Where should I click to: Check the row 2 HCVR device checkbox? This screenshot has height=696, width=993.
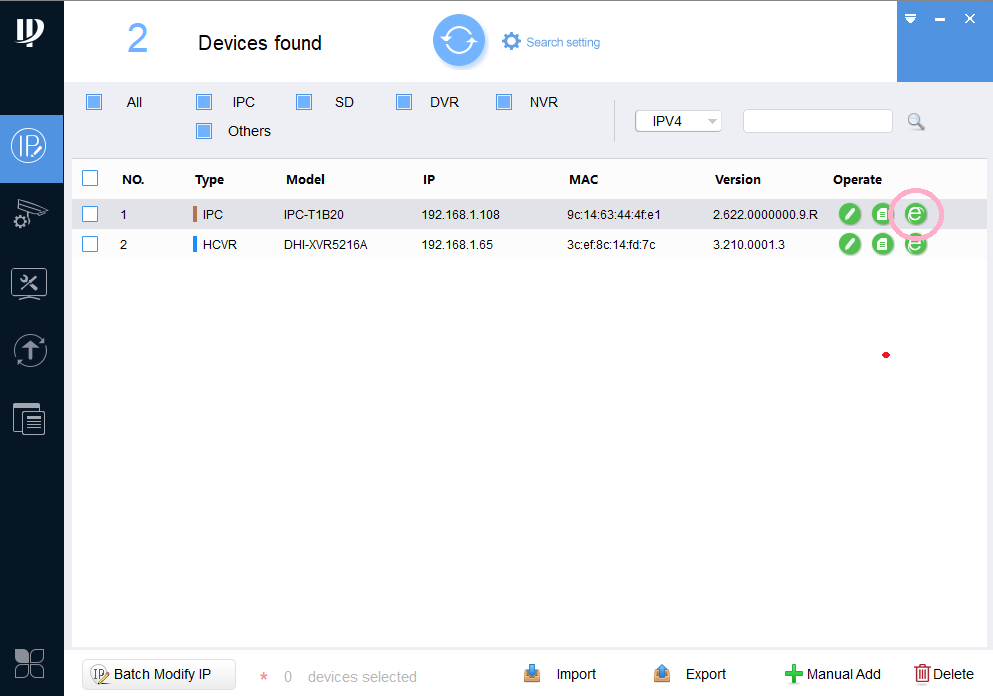pyautogui.click(x=90, y=244)
